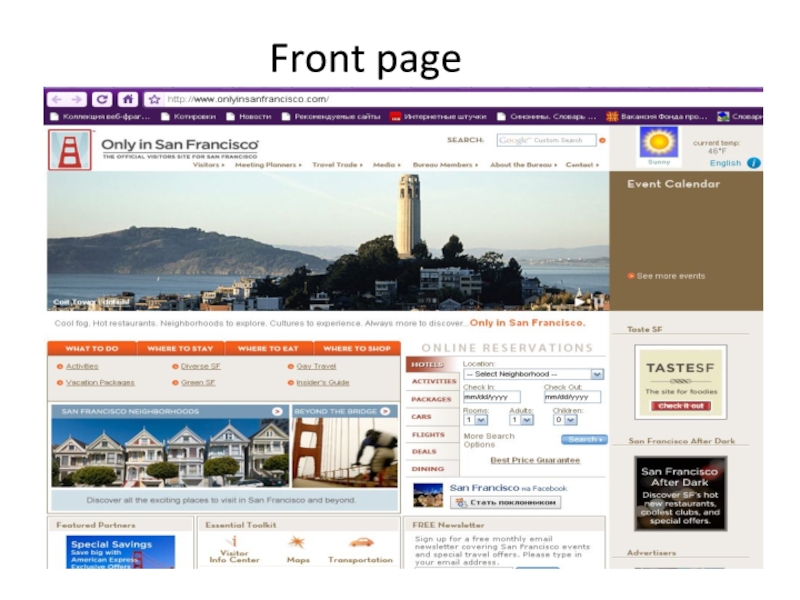The width and height of the screenshot is (800, 600).
Task: Switch to the Where To Stay tab
Action: [180, 348]
